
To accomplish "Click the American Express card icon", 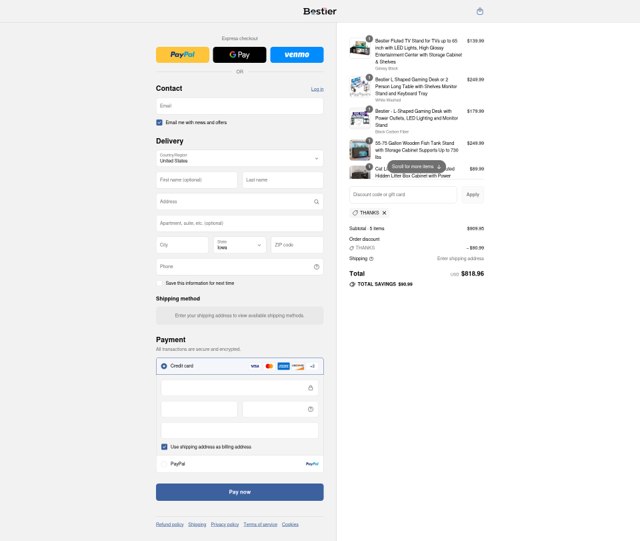I will 283,366.
